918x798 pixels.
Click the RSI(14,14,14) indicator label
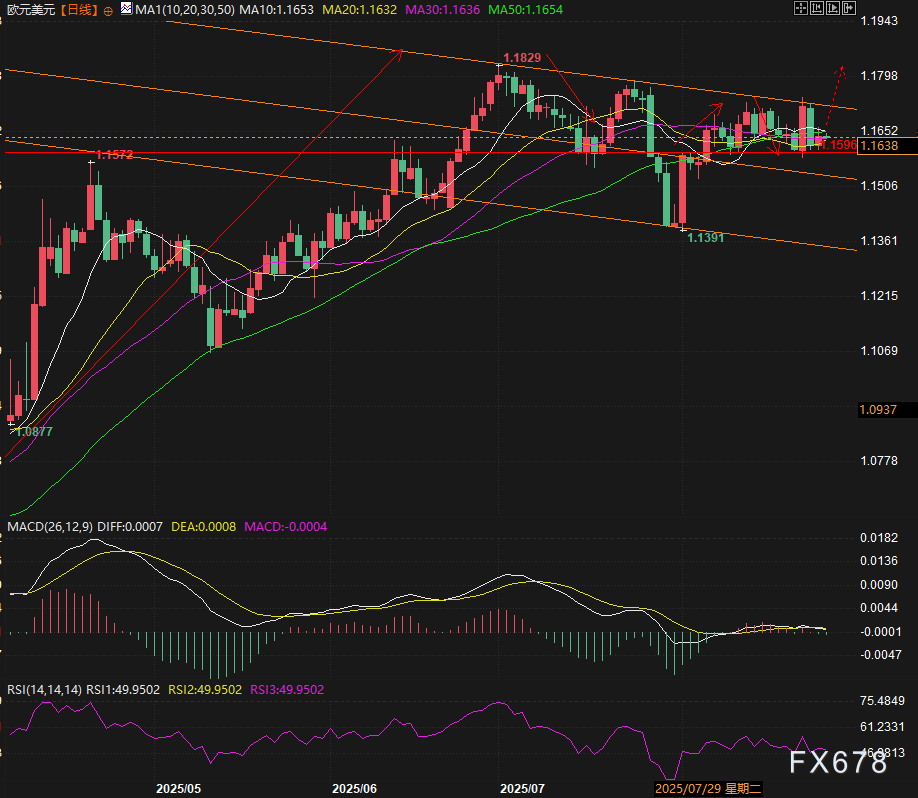click(x=43, y=689)
